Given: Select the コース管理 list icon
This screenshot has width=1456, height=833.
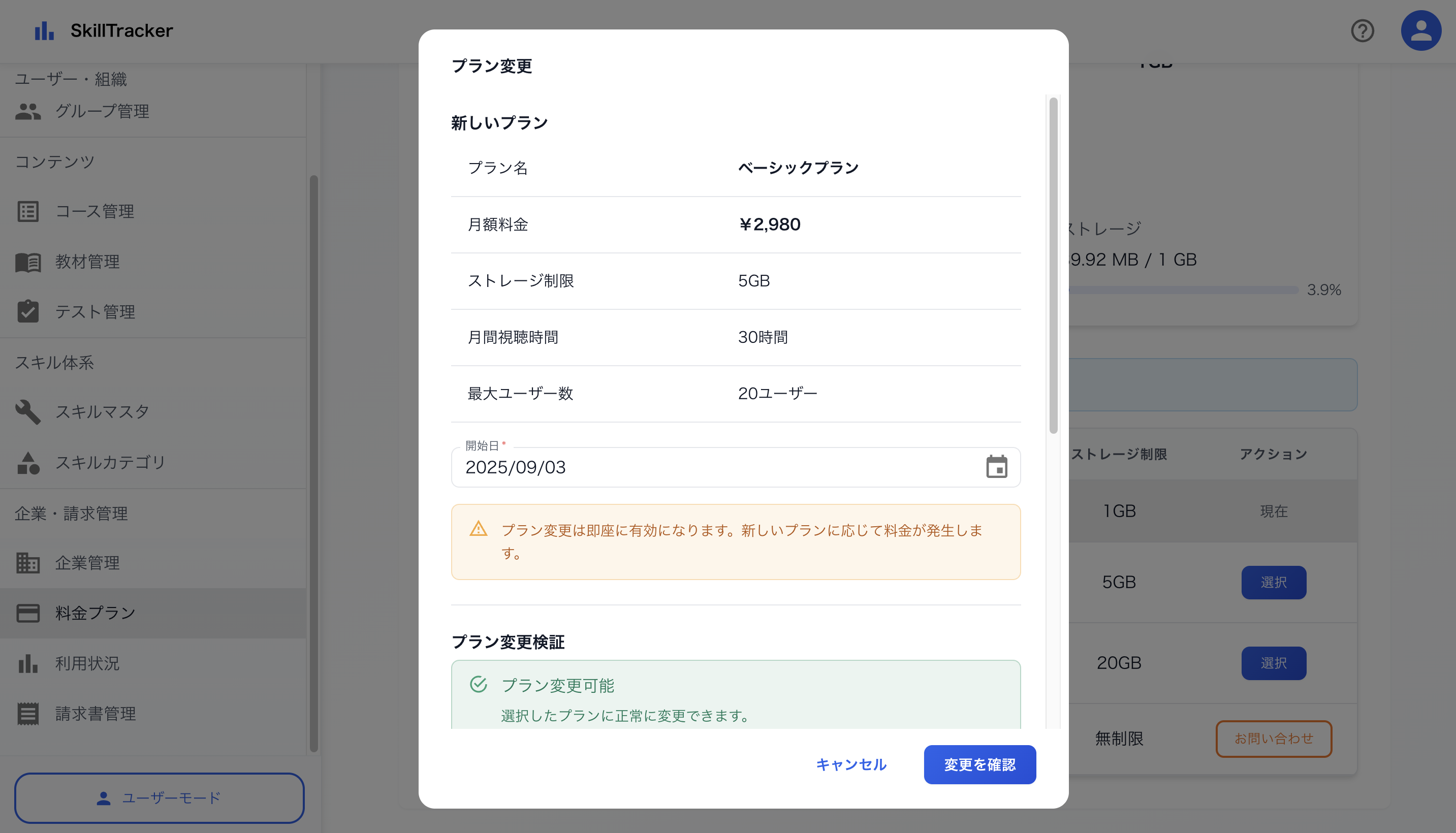Looking at the screenshot, I should (28, 211).
